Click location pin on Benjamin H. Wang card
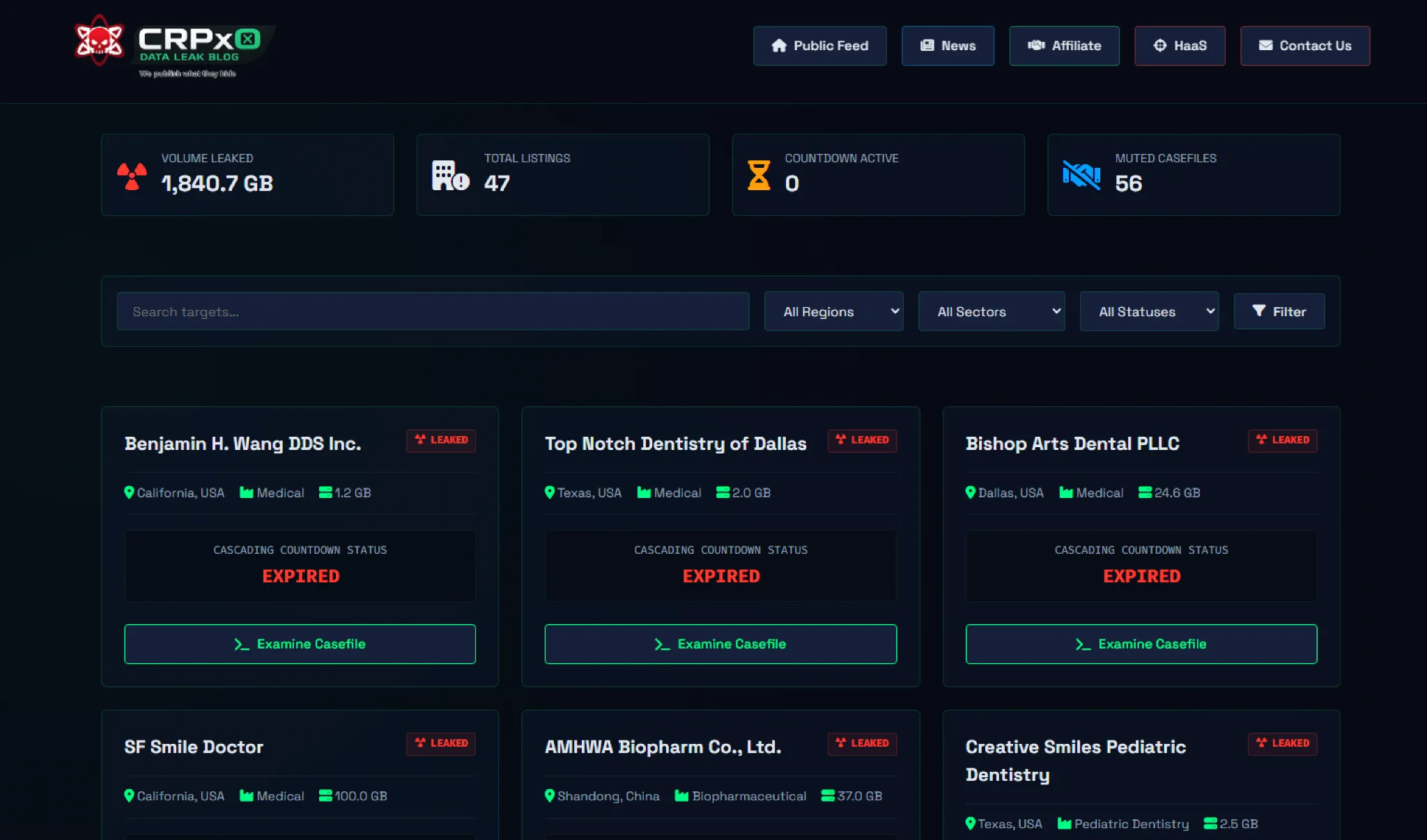The height and width of the screenshot is (840, 1427). 129,492
